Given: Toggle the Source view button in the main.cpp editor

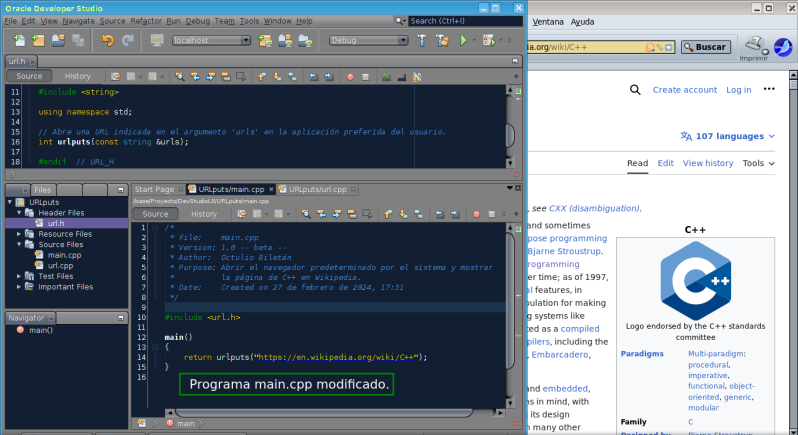Looking at the screenshot, I should point(156,214).
